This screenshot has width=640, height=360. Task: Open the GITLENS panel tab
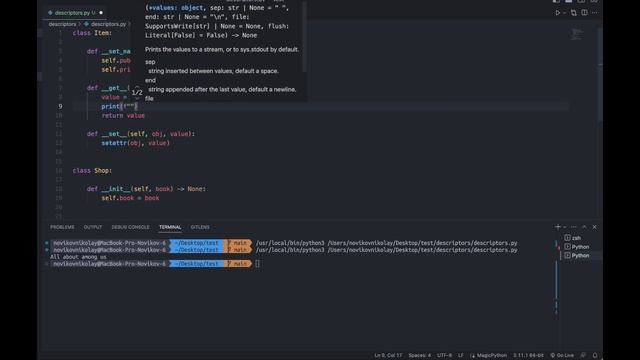tap(200, 227)
